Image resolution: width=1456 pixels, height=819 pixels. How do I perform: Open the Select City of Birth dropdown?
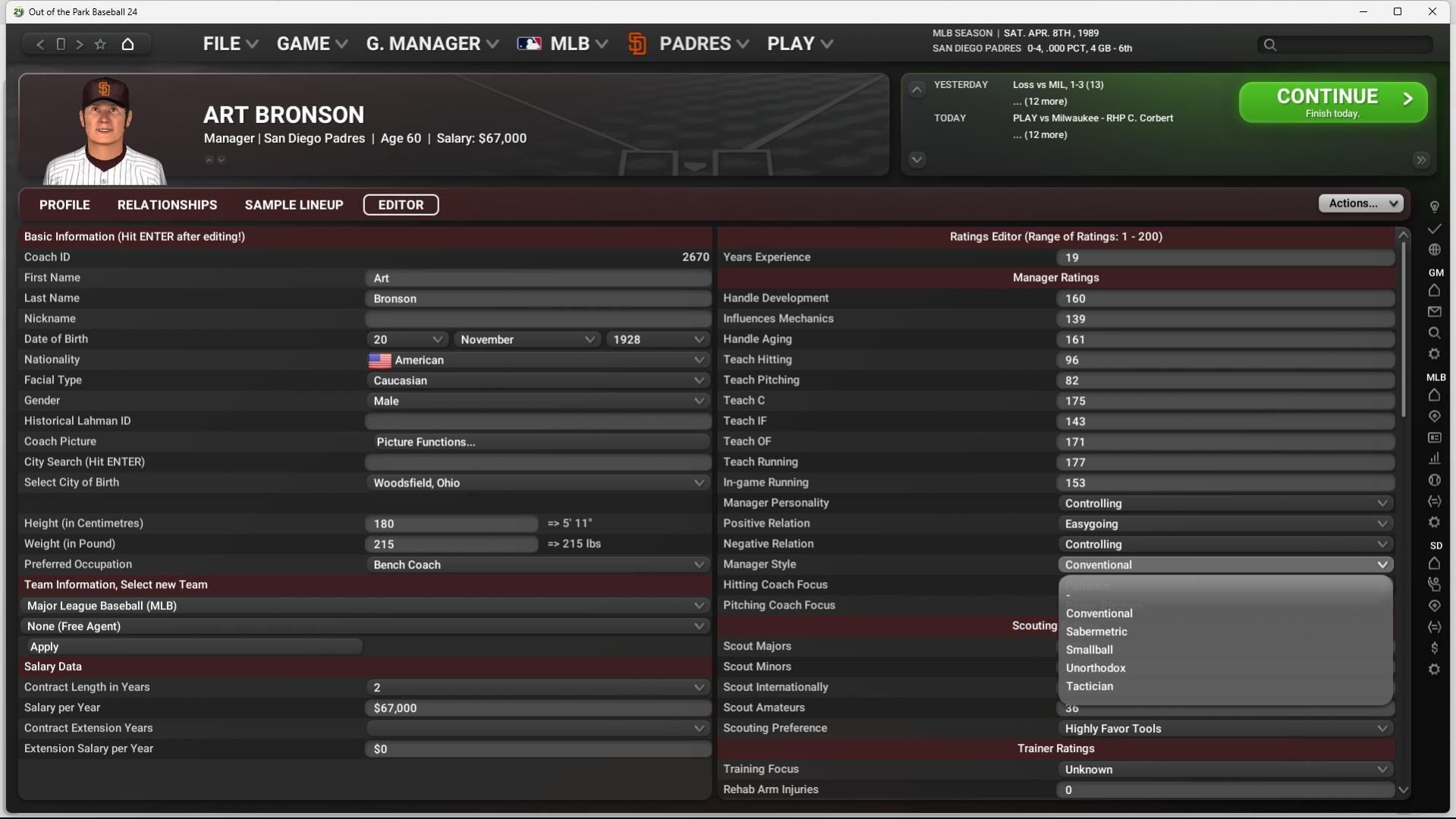point(537,483)
